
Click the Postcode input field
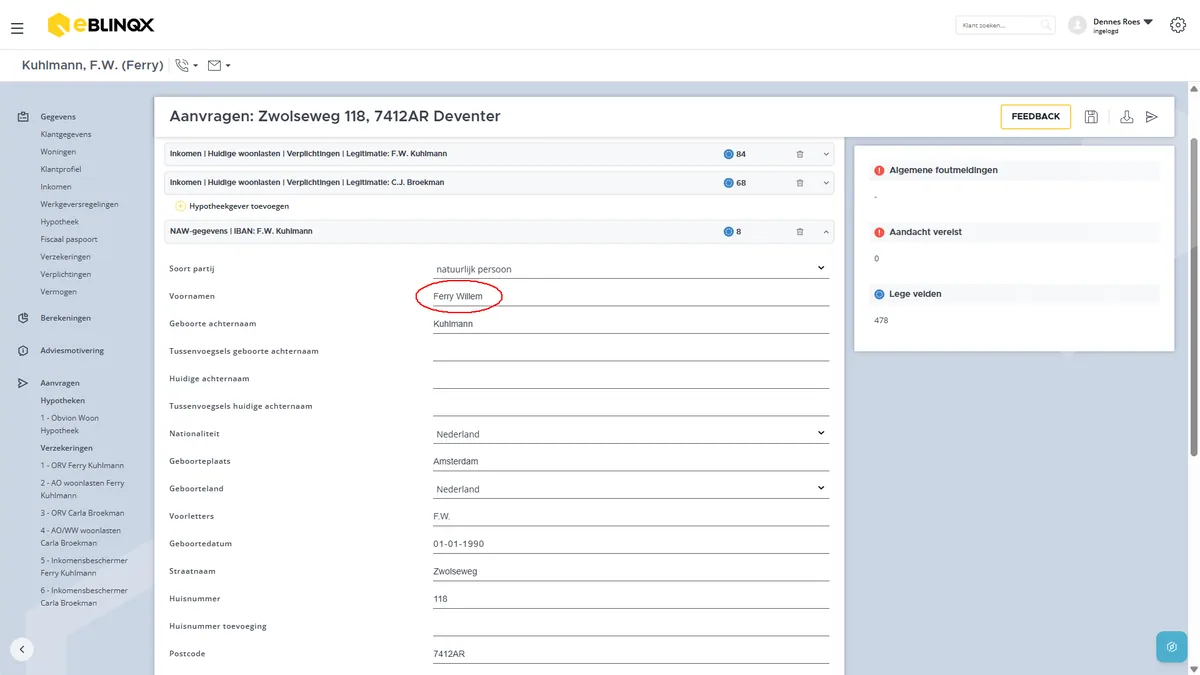[x=631, y=654]
